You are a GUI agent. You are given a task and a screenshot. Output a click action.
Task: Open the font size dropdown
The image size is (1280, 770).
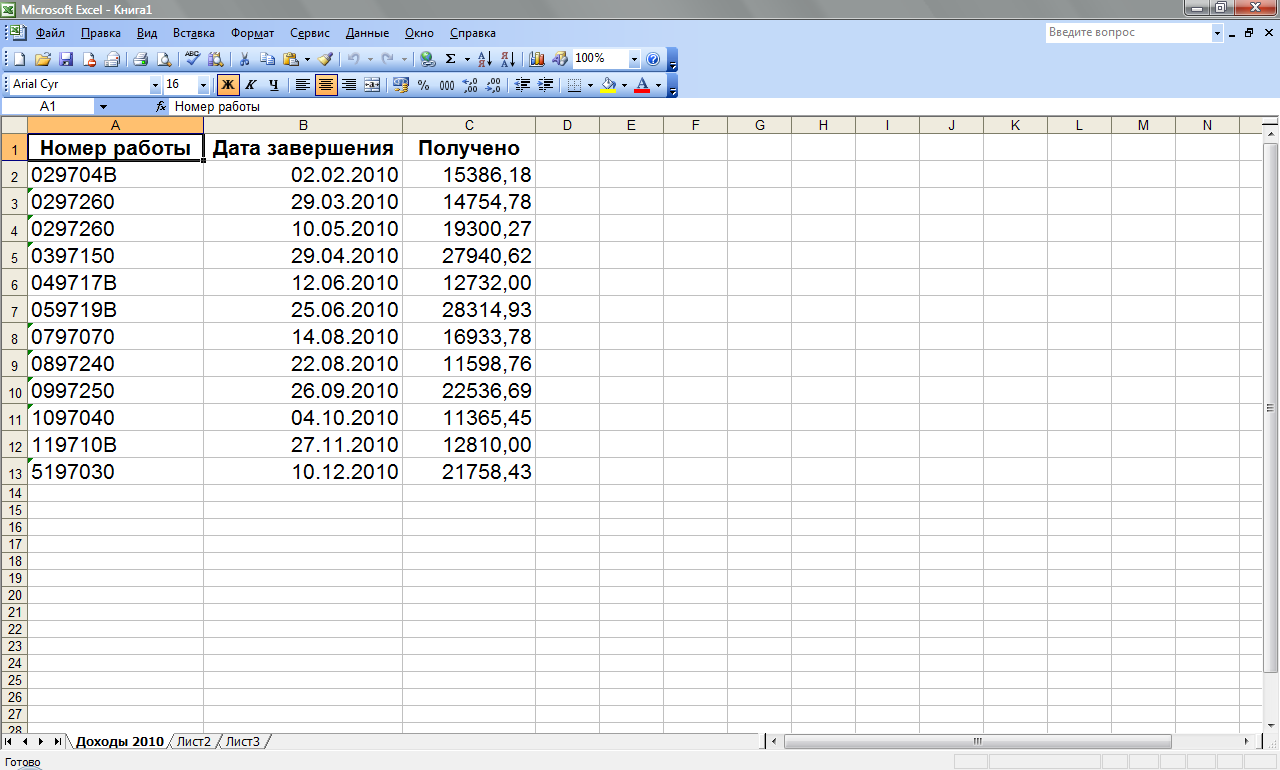click(204, 85)
